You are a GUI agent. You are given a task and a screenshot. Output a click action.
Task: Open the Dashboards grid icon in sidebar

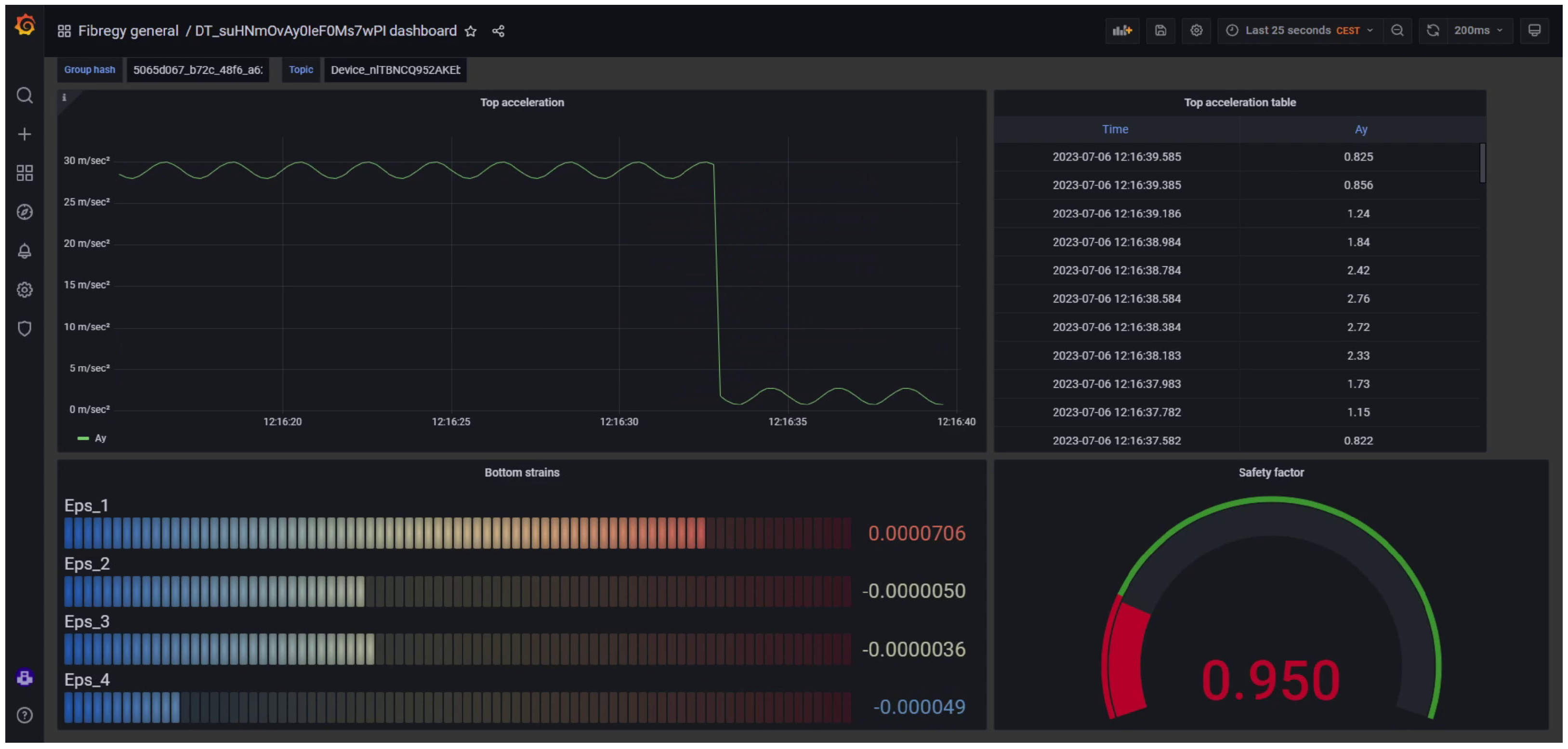tap(25, 173)
